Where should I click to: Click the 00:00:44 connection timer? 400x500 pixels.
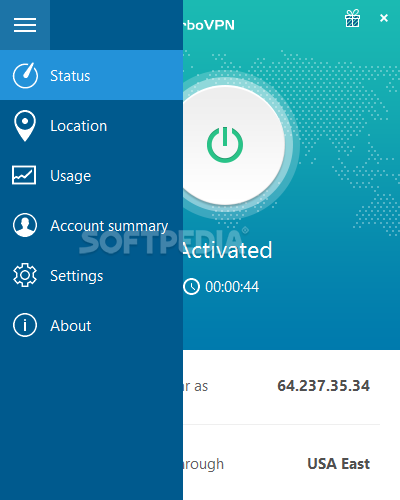(232, 287)
